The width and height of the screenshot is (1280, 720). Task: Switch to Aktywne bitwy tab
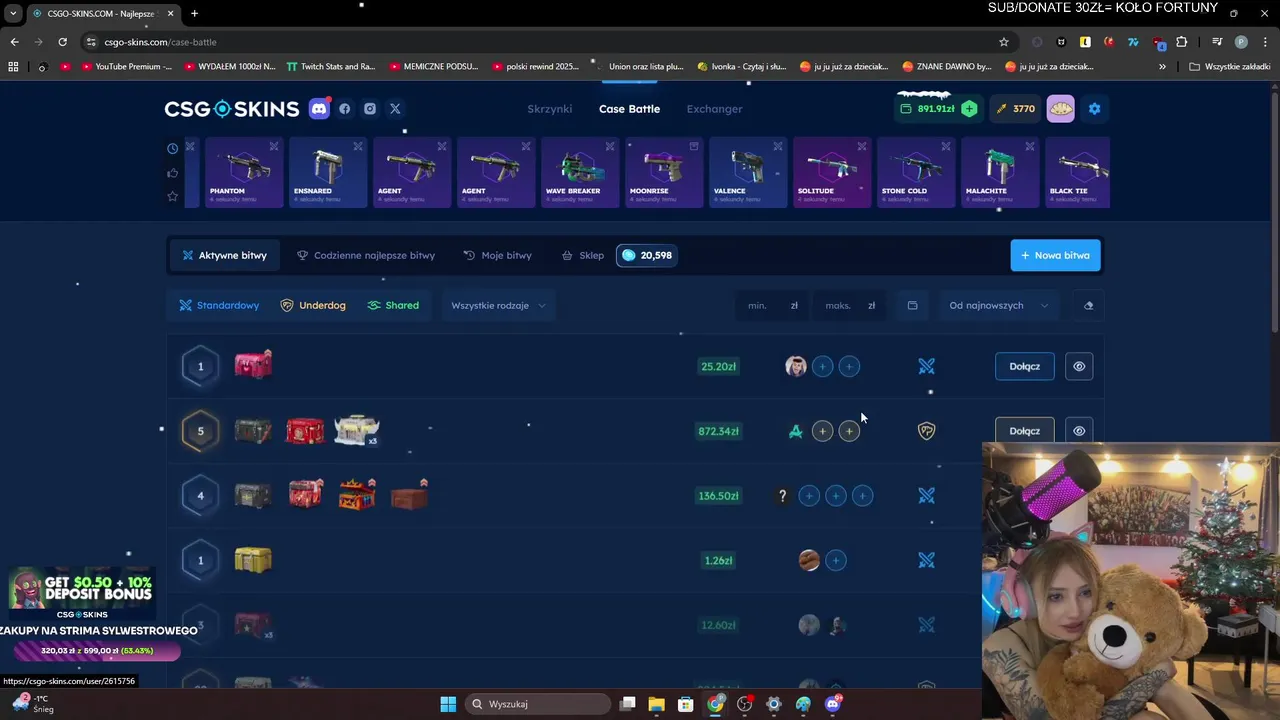tap(224, 255)
